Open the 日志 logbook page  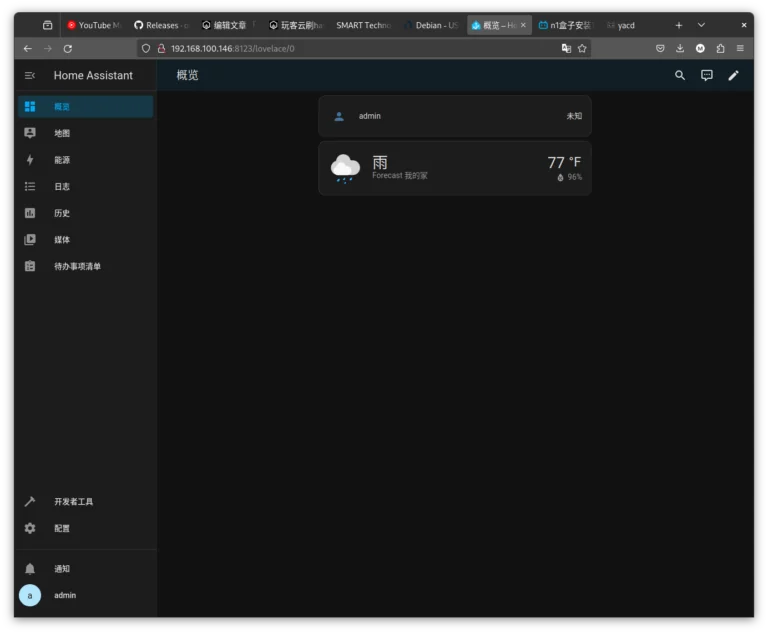click(x=86, y=186)
